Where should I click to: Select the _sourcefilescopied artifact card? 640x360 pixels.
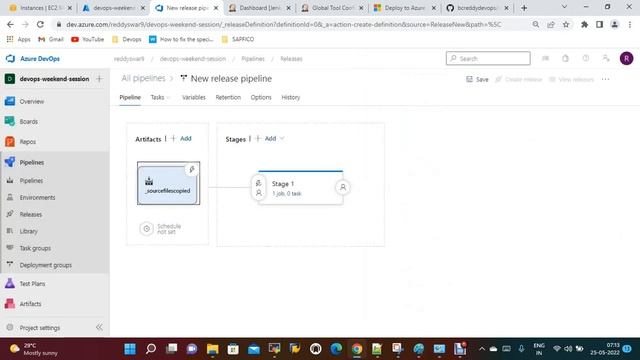click(167, 184)
